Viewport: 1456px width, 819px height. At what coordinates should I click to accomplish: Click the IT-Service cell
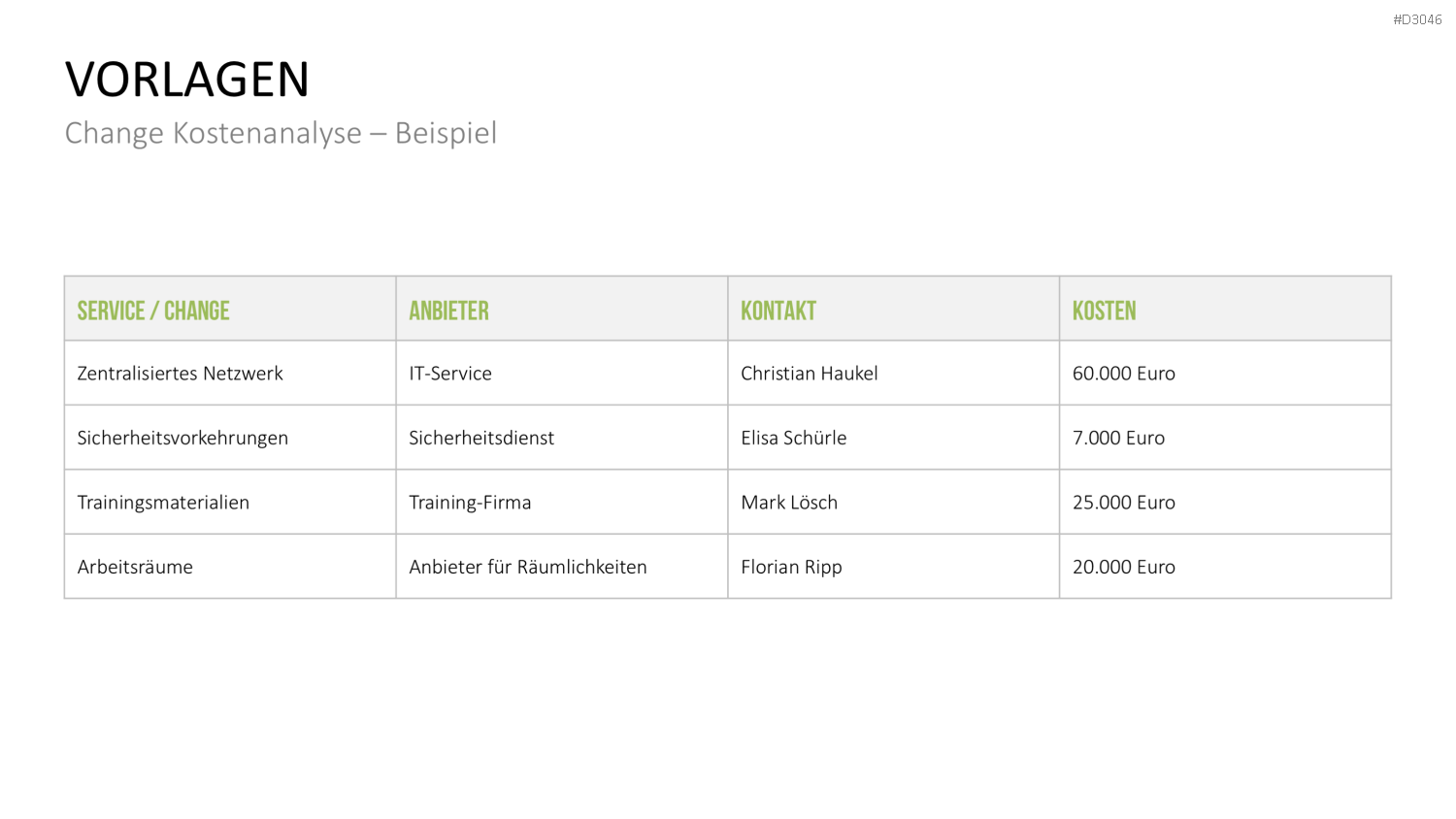pyautogui.click(x=562, y=373)
